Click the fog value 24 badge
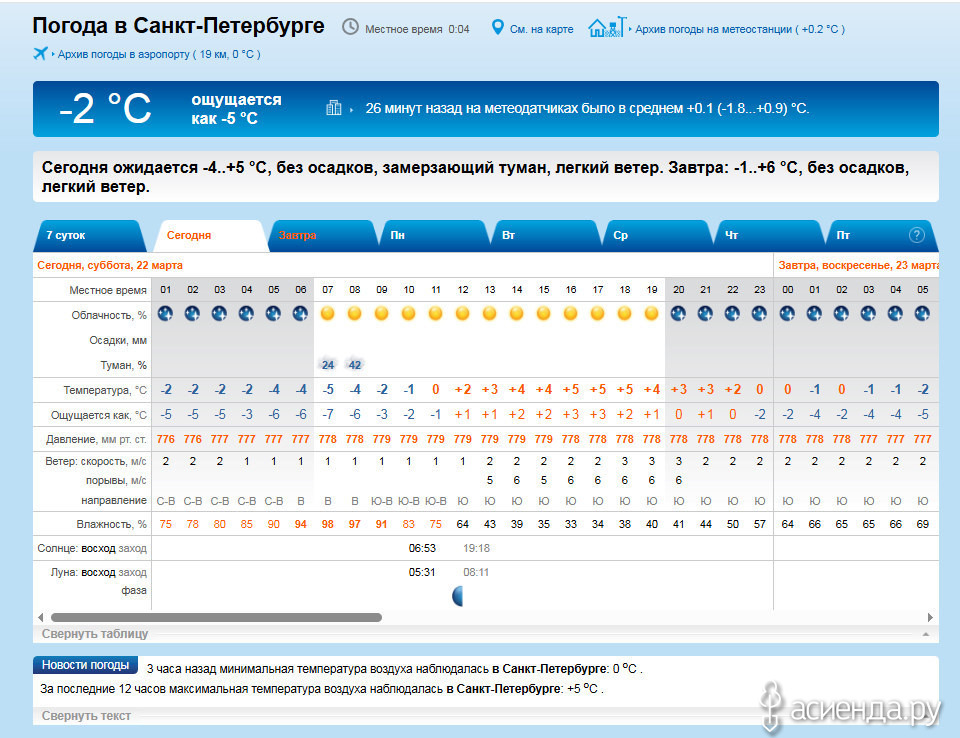The height and width of the screenshot is (738, 960). point(328,365)
